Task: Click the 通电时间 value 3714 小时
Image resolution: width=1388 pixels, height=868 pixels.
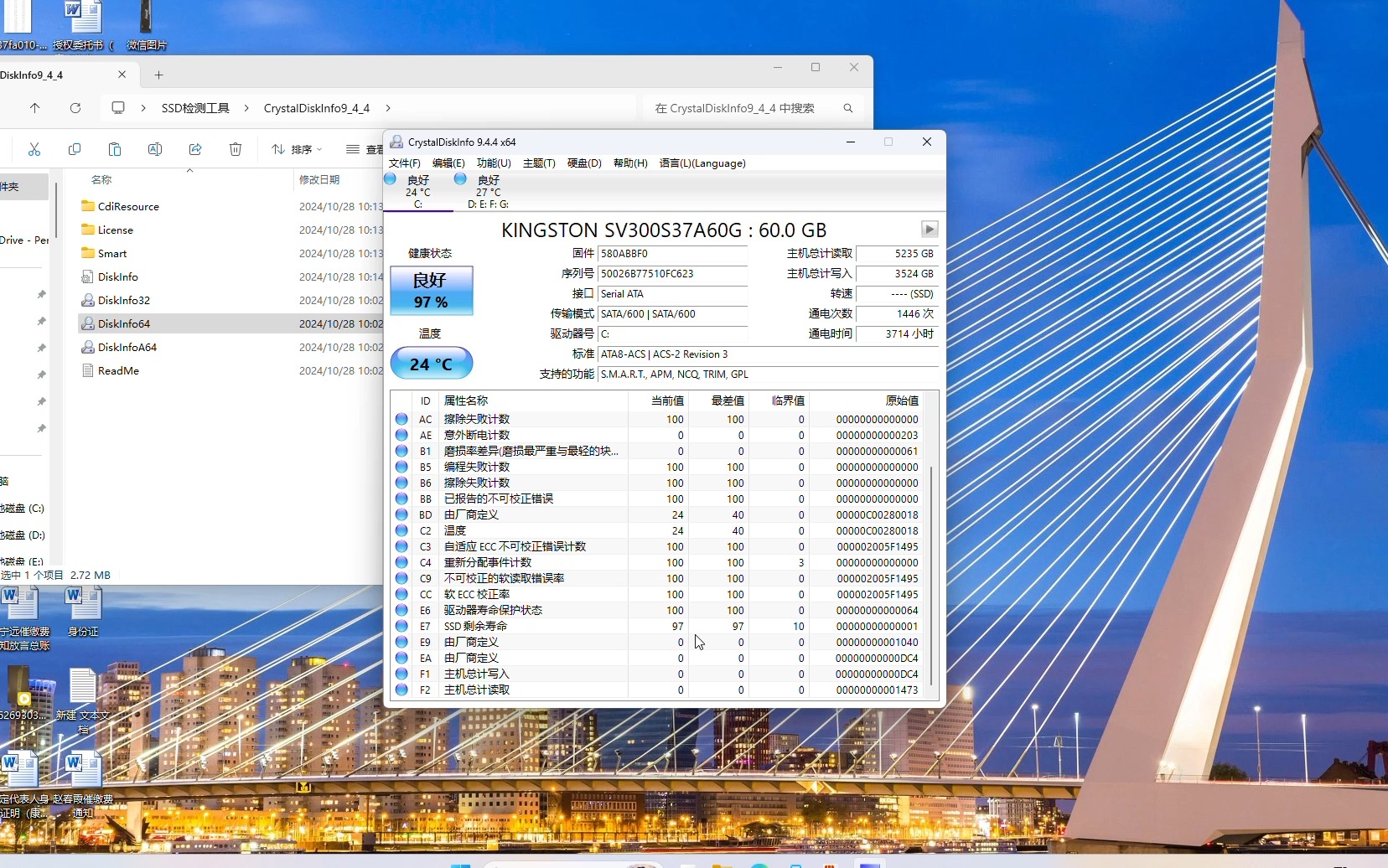Action: pos(897,334)
